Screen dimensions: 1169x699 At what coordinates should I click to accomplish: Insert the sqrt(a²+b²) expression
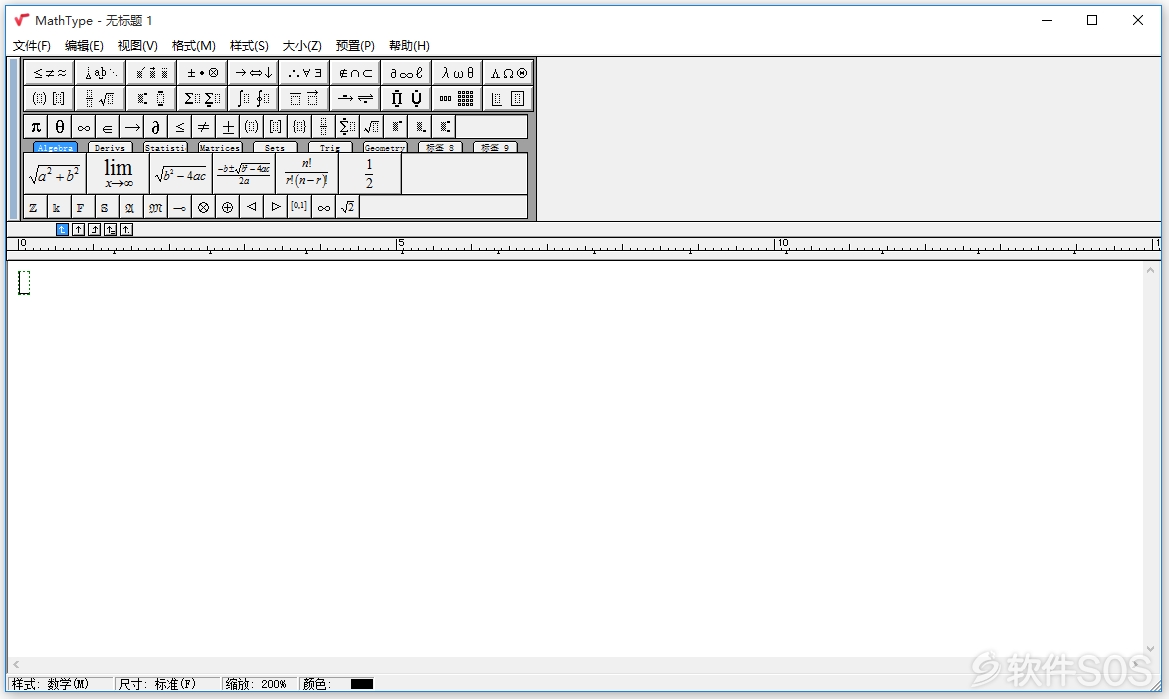coord(54,174)
